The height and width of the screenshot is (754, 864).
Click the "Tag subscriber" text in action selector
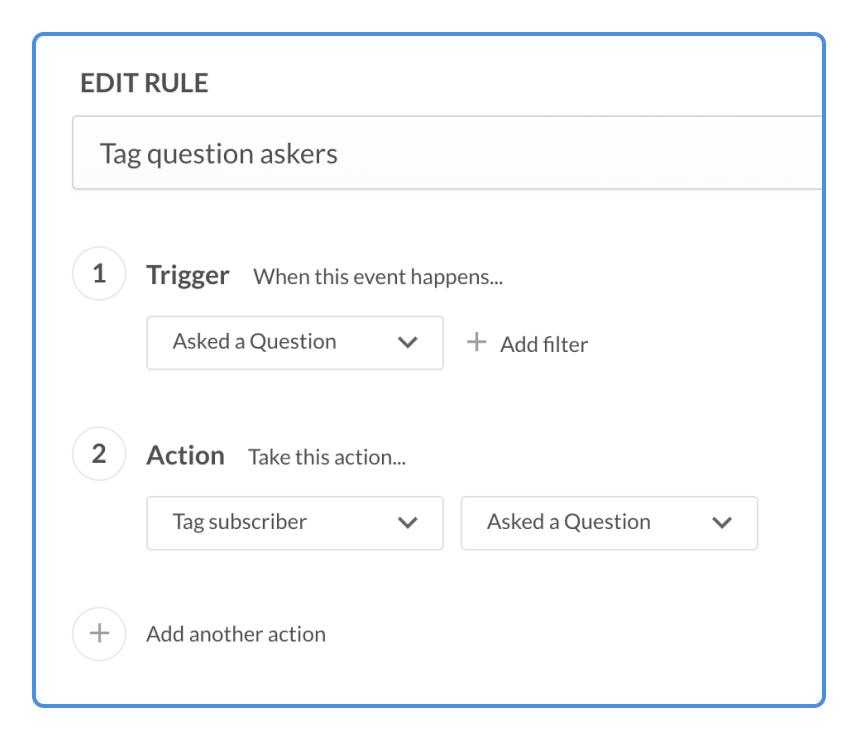[240, 522]
